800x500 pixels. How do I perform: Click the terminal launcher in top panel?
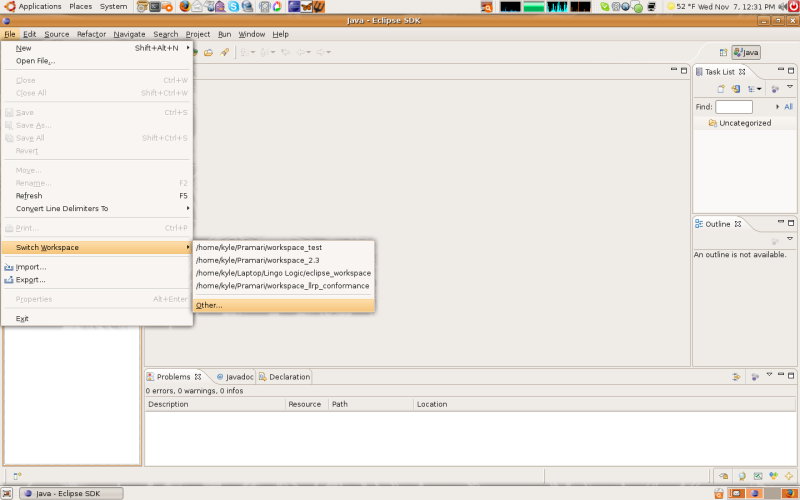pyautogui.click(x=155, y=7)
